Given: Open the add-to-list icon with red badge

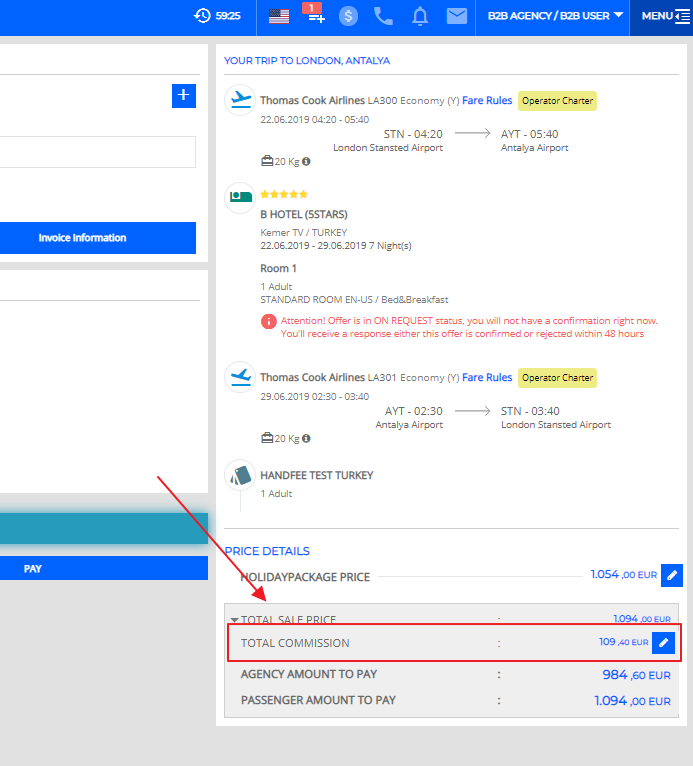Looking at the screenshot, I should [313, 15].
